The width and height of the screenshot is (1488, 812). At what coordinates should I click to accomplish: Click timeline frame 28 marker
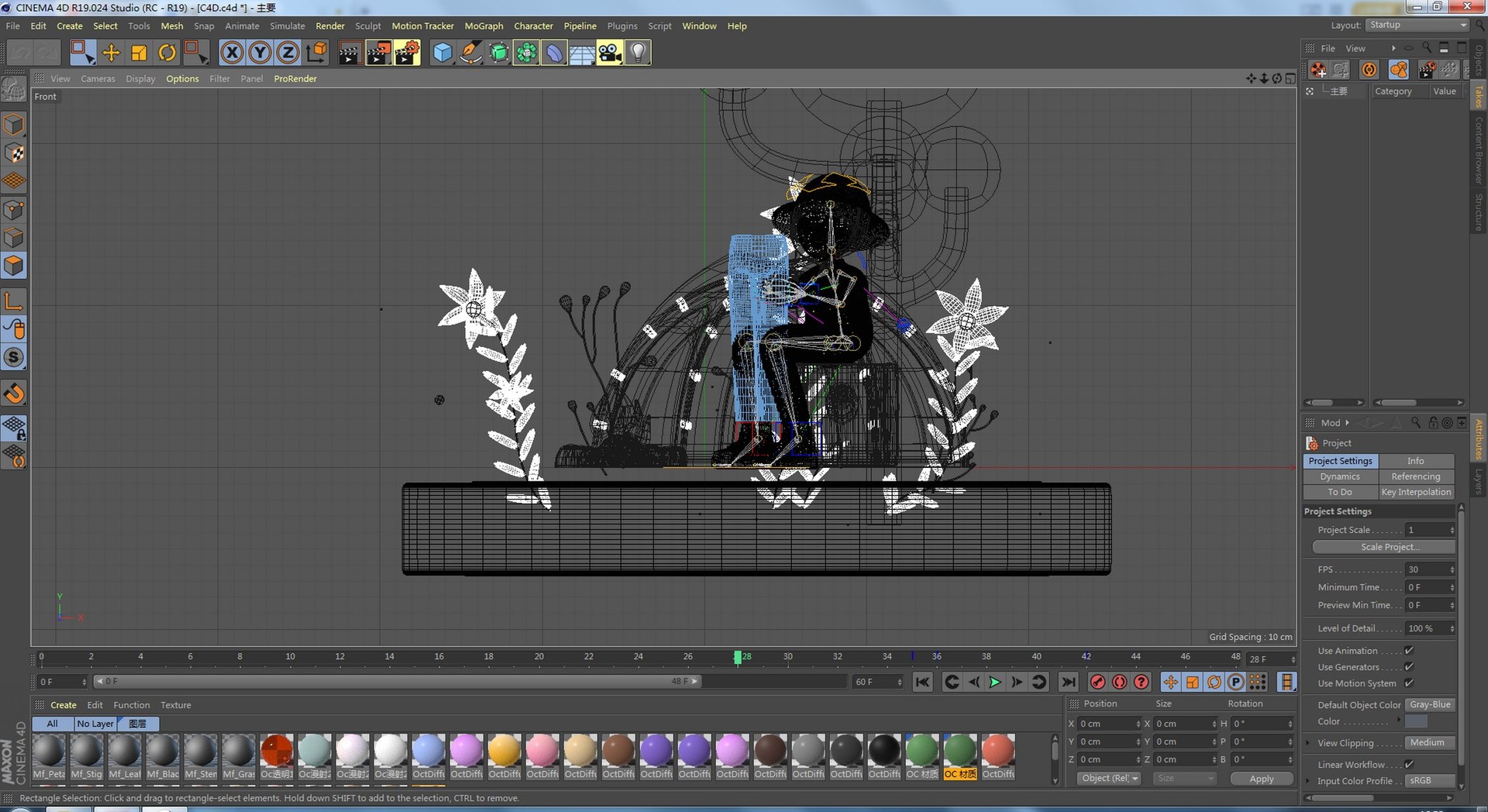click(739, 657)
